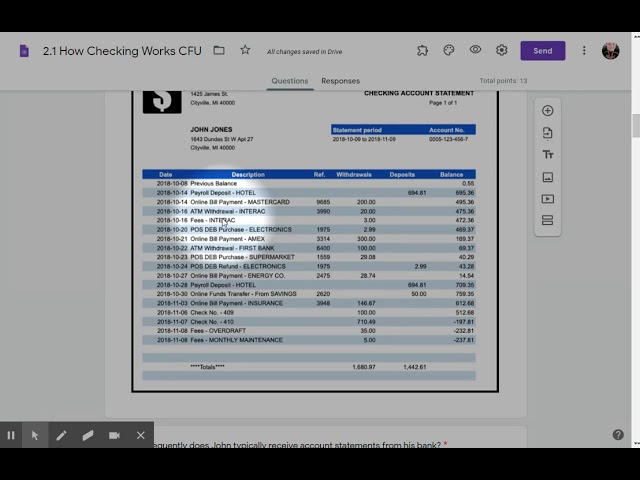640x480 pixels.
Task: Click 'Check No. - 410' row
Action: point(309,322)
